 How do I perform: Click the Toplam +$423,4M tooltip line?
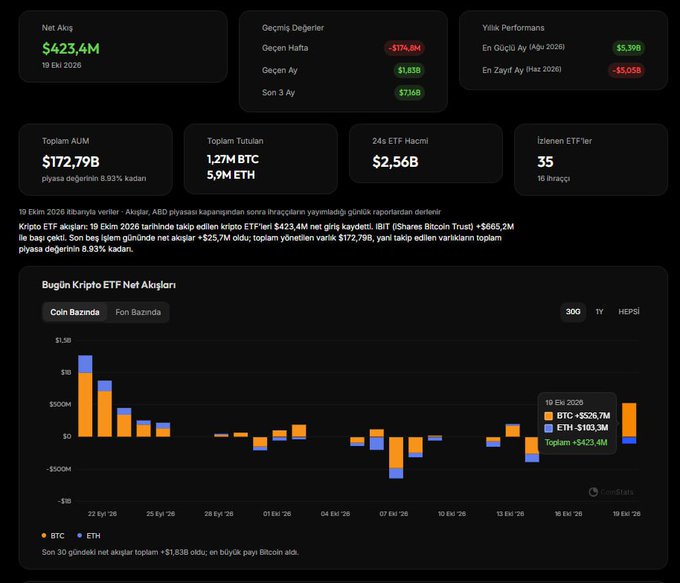coord(576,442)
